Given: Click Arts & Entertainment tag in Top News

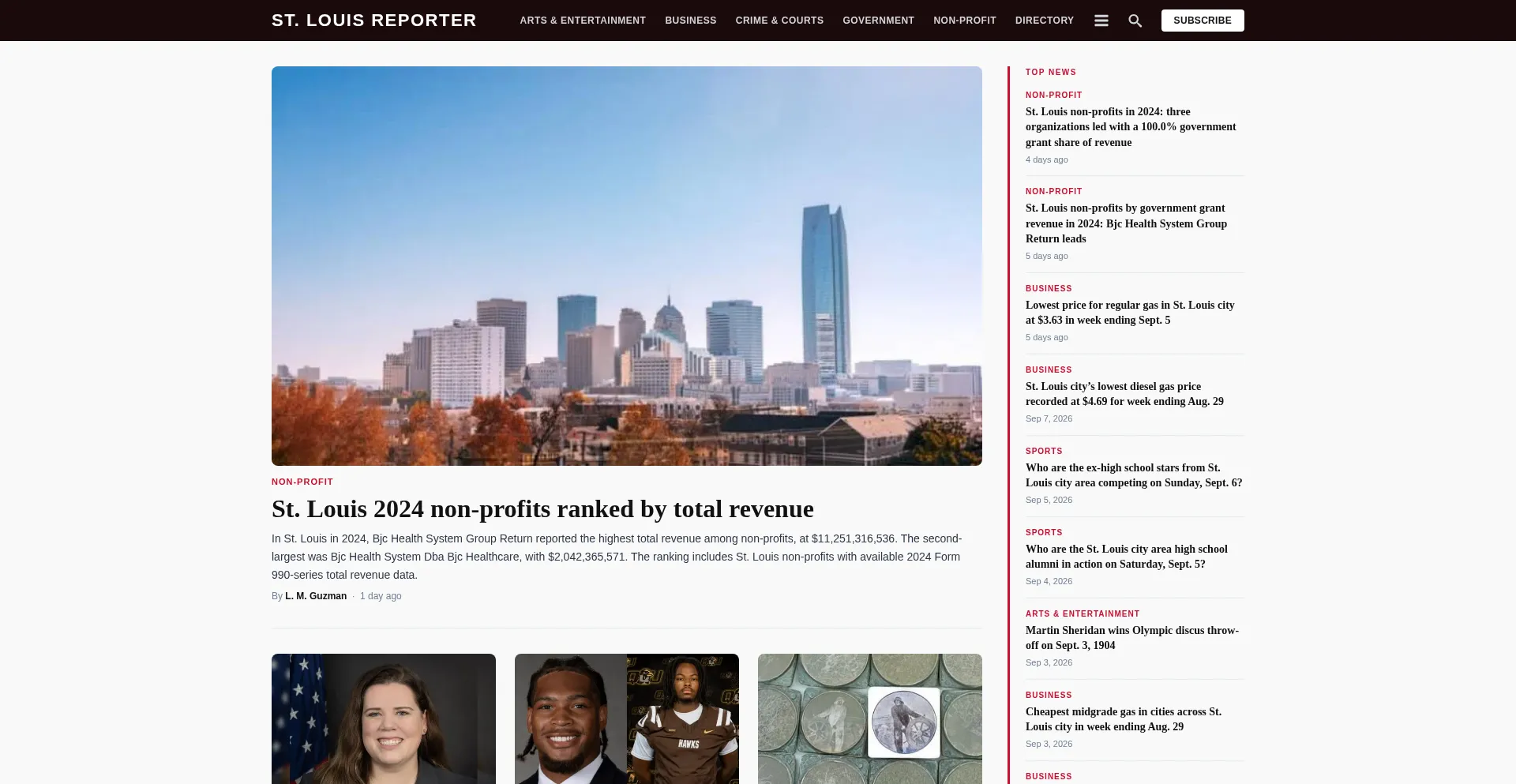Looking at the screenshot, I should tap(1083, 613).
